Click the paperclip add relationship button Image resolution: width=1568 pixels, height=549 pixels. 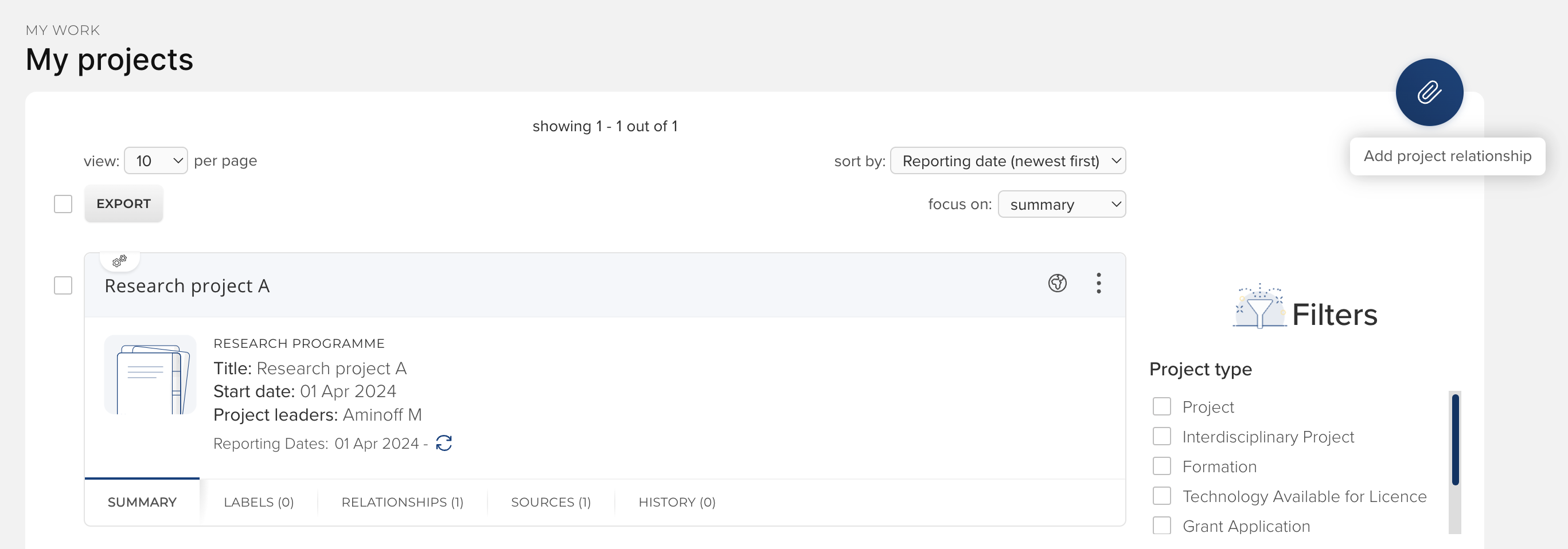[x=1429, y=92]
